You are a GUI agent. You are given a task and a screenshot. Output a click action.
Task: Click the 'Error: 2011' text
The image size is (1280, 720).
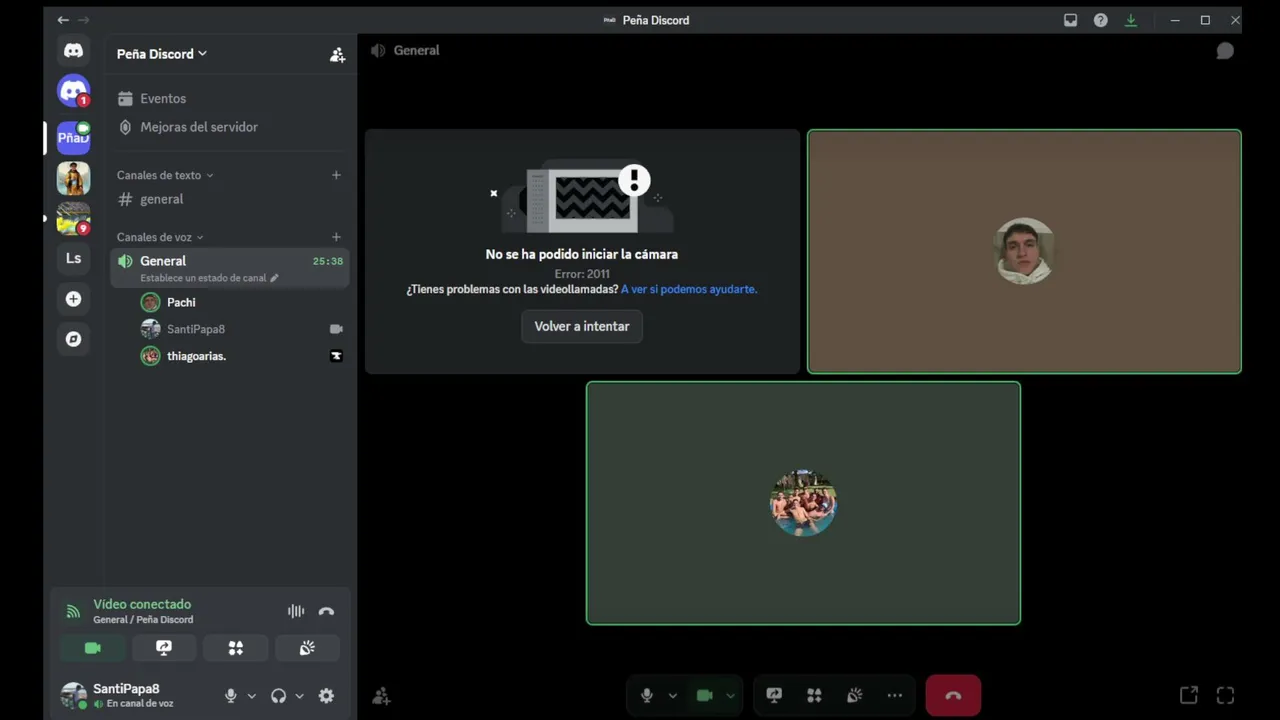click(582, 274)
